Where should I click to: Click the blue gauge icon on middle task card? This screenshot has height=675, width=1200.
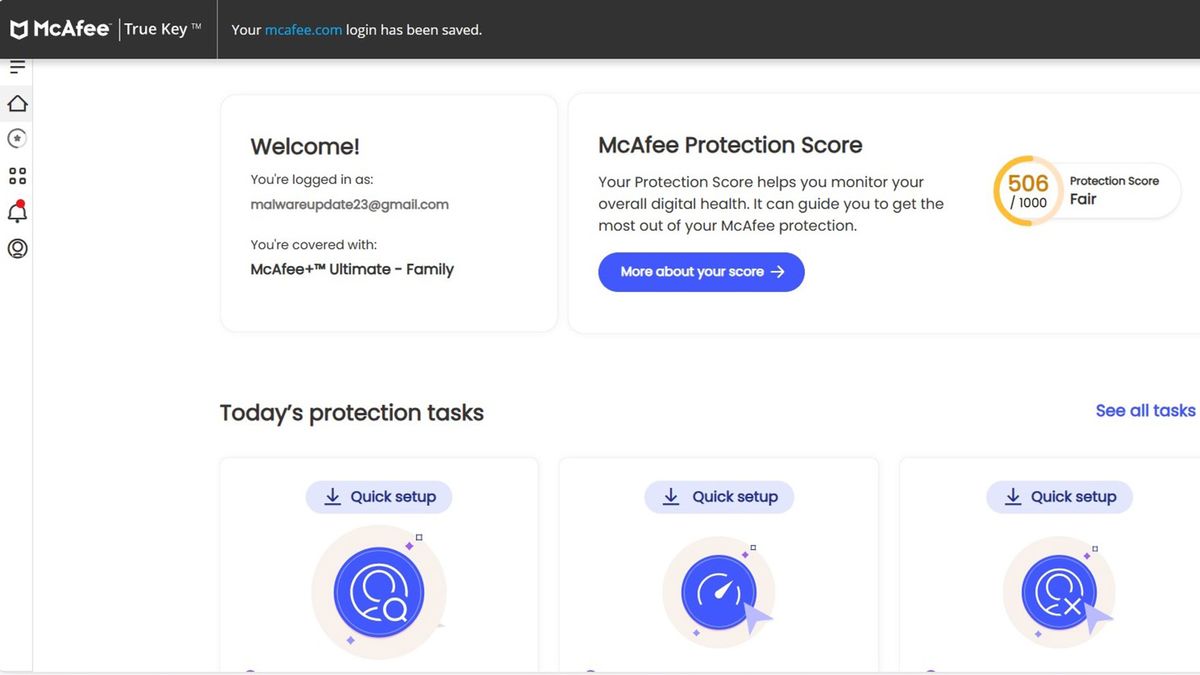718,591
